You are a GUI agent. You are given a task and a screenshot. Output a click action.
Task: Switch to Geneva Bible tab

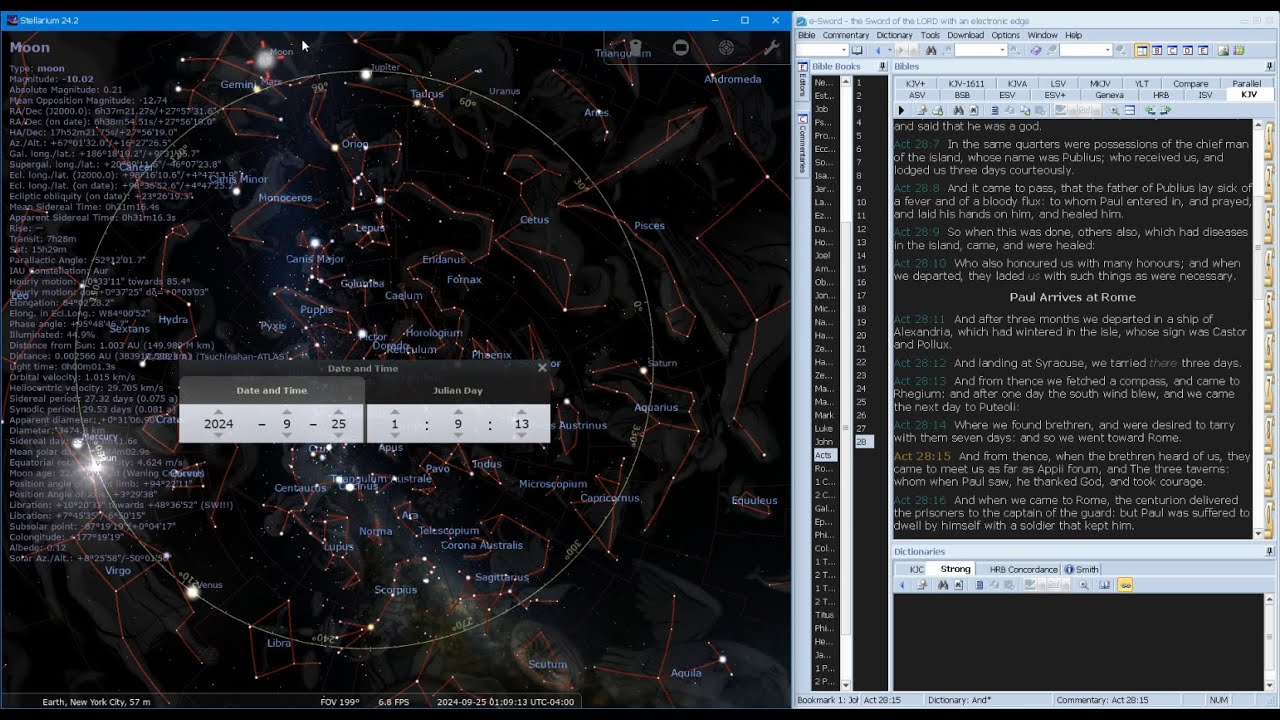1109,95
